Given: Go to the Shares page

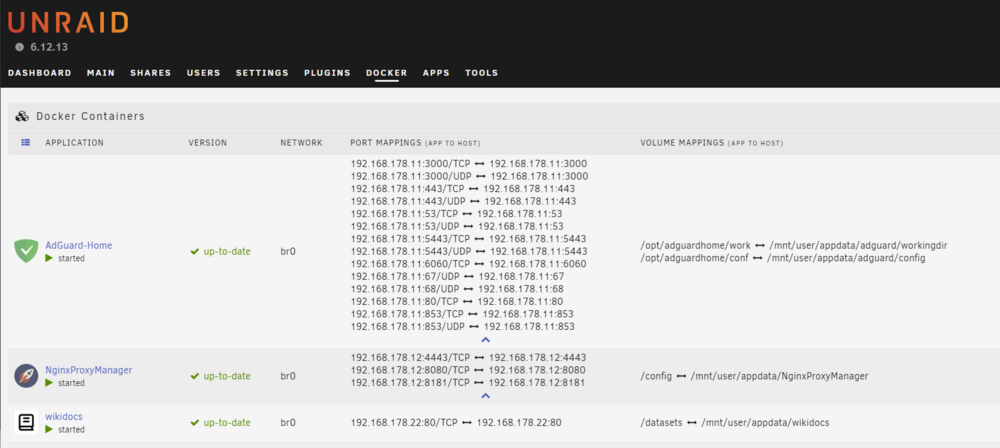Looking at the screenshot, I should tap(151, 73).
